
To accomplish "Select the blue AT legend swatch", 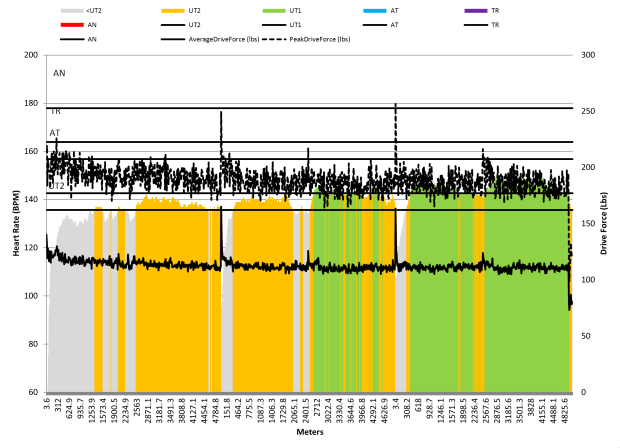I will click(x=376, y=10).
